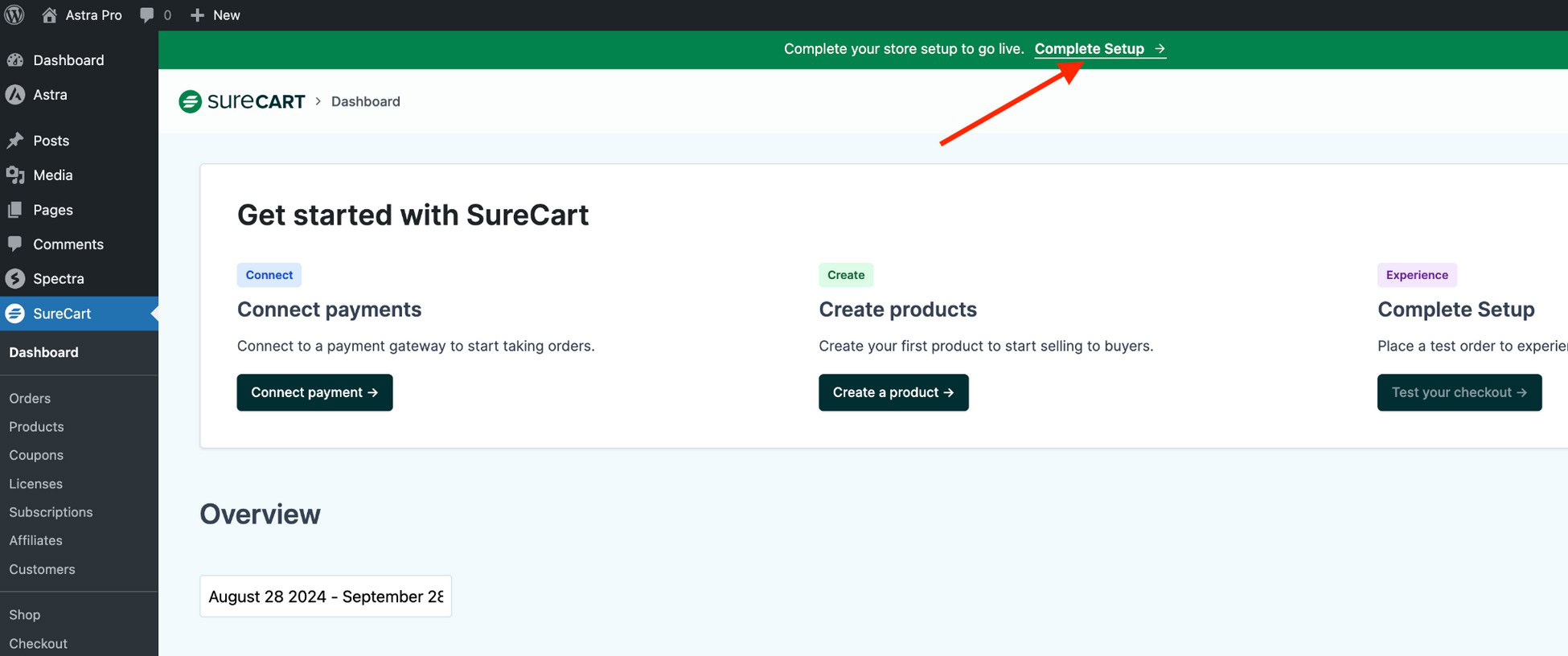Click the Create a product button
Viewport: 1568px width, 656px height.
(893, 392)
